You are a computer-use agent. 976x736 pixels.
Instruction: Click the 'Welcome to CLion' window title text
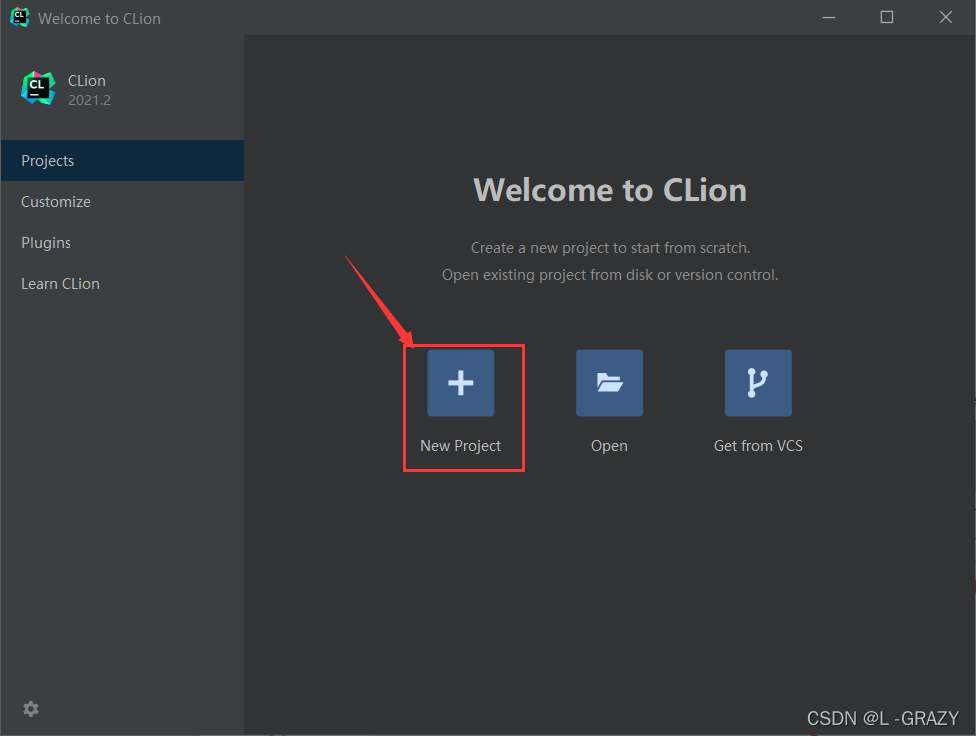[99, 19]
